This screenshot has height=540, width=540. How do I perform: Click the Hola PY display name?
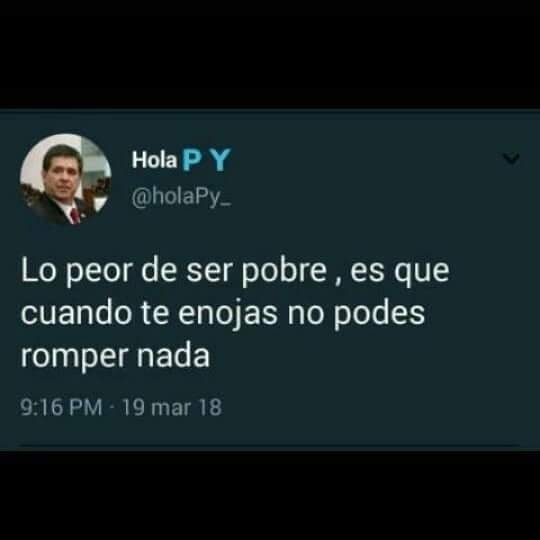[181, 160]
